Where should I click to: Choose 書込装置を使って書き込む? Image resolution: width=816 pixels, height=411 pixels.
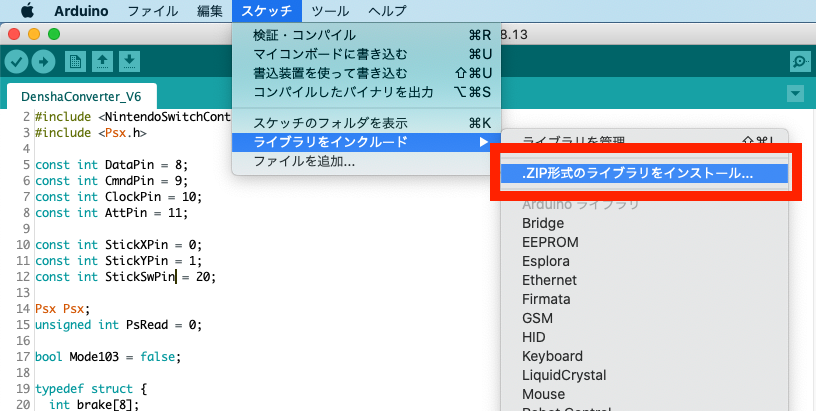[x=366, y=73]
